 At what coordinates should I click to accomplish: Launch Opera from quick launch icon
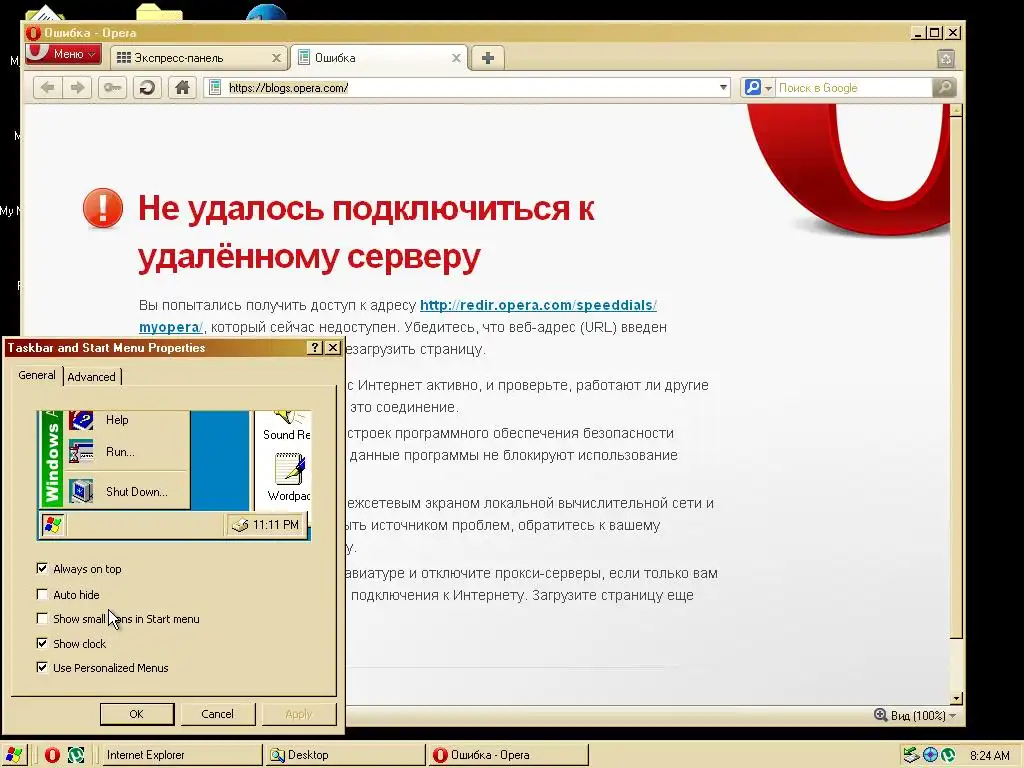click(52, 755)
